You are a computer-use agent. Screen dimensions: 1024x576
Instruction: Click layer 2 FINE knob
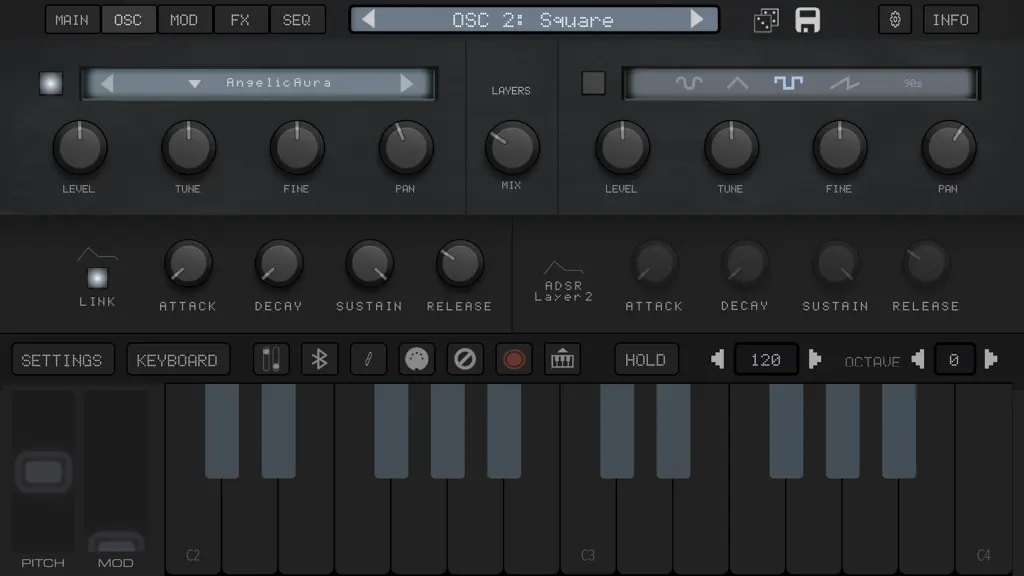click(x=840, y=148)
